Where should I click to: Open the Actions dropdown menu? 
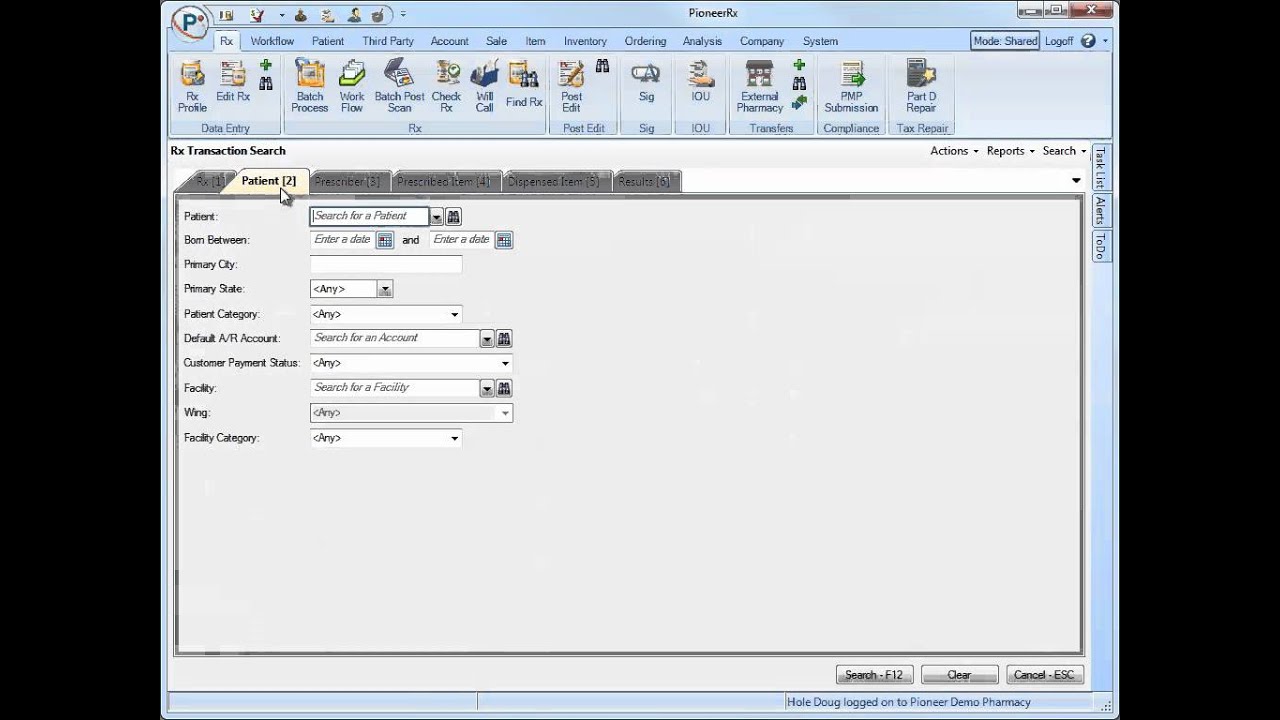[954, 151]
